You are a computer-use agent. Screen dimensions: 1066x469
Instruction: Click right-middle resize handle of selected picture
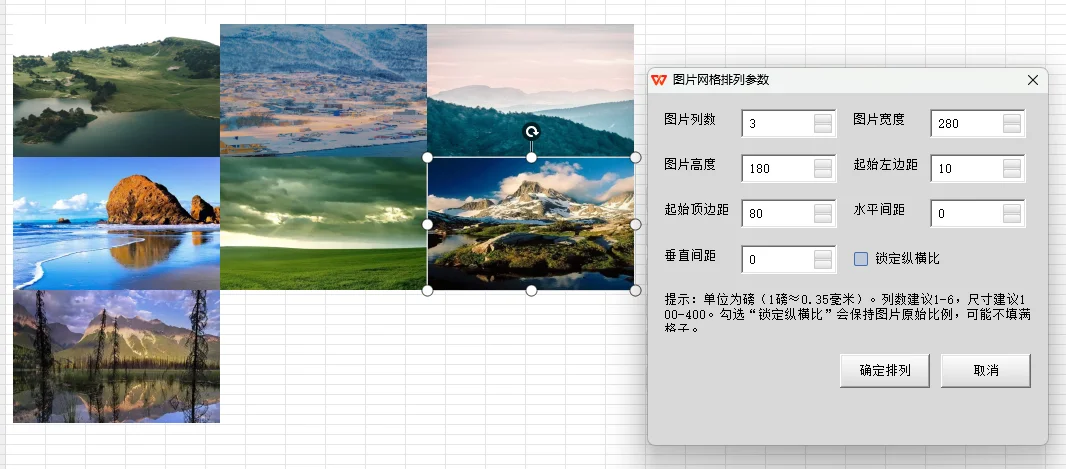click(x=636, y=224)
